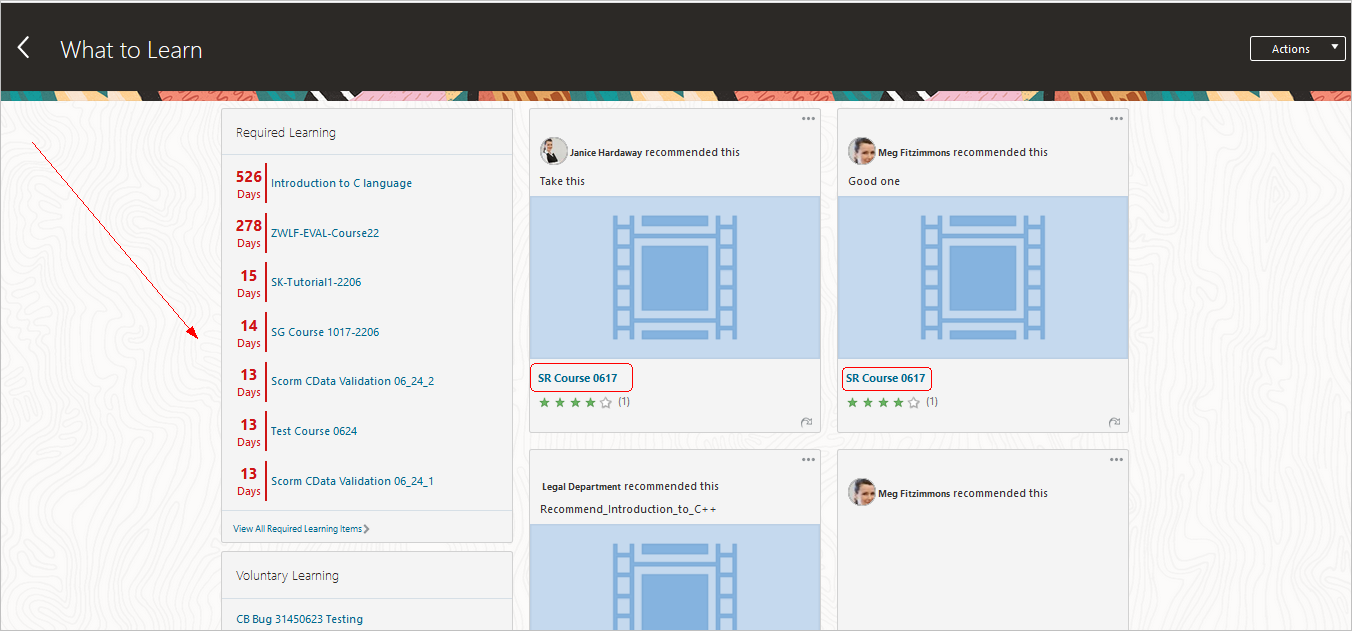1352x631 pixels.
Task: Open ellipsis menu on bottom Meg Fitzimmons card
Action: click(x=1116, y=460)
